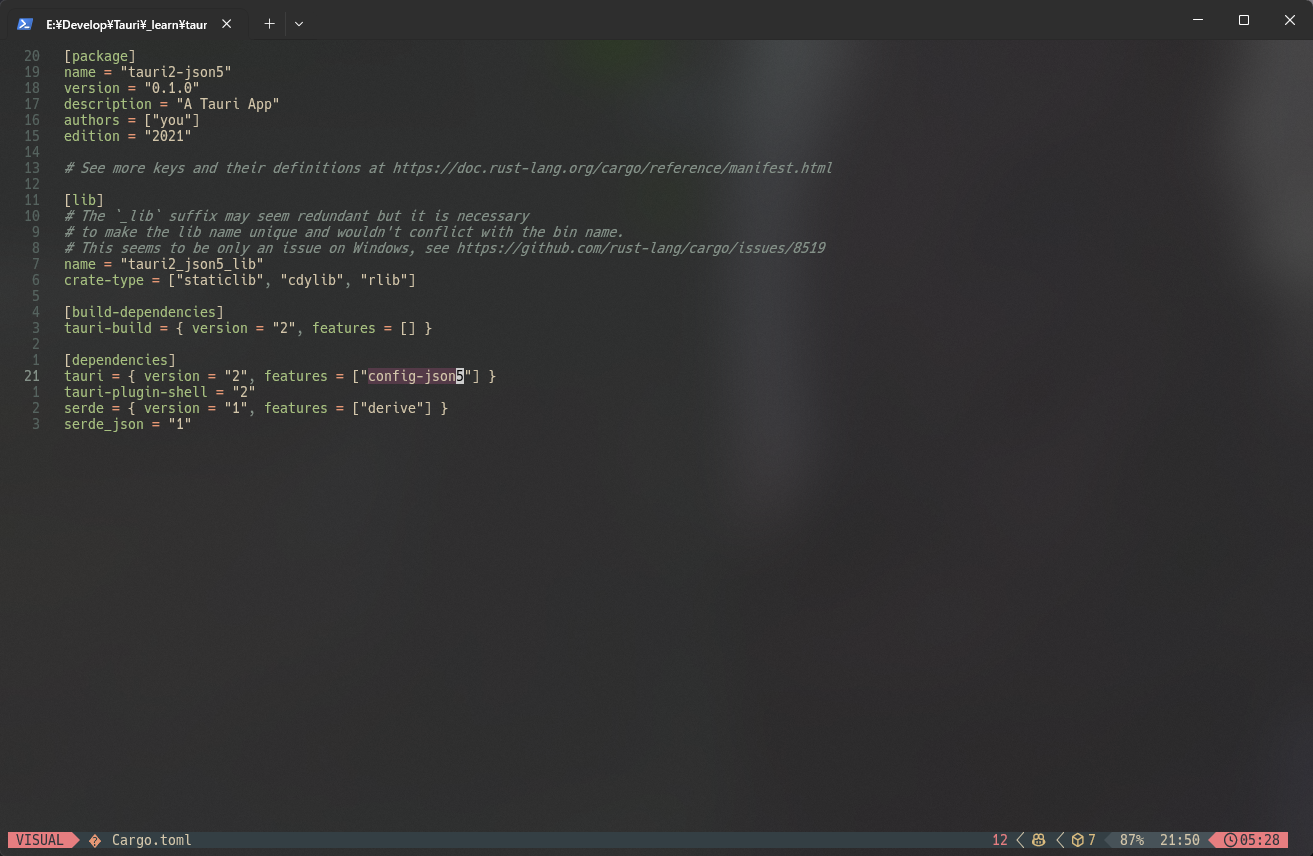Click the version "0.1.0" value
Viewport: 1313px width, 856px height.
172,88
